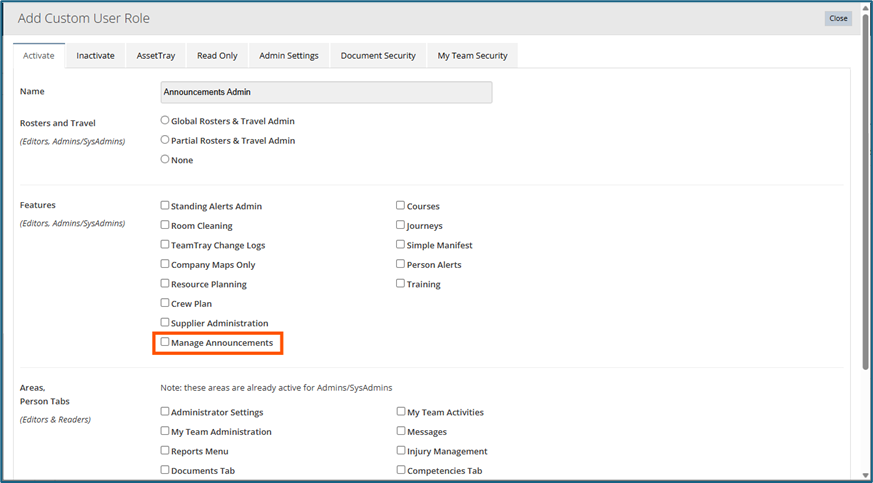Enable the Simple Manifest checkbox
This screenshot has height=483, width=873.
click(401, 245)
